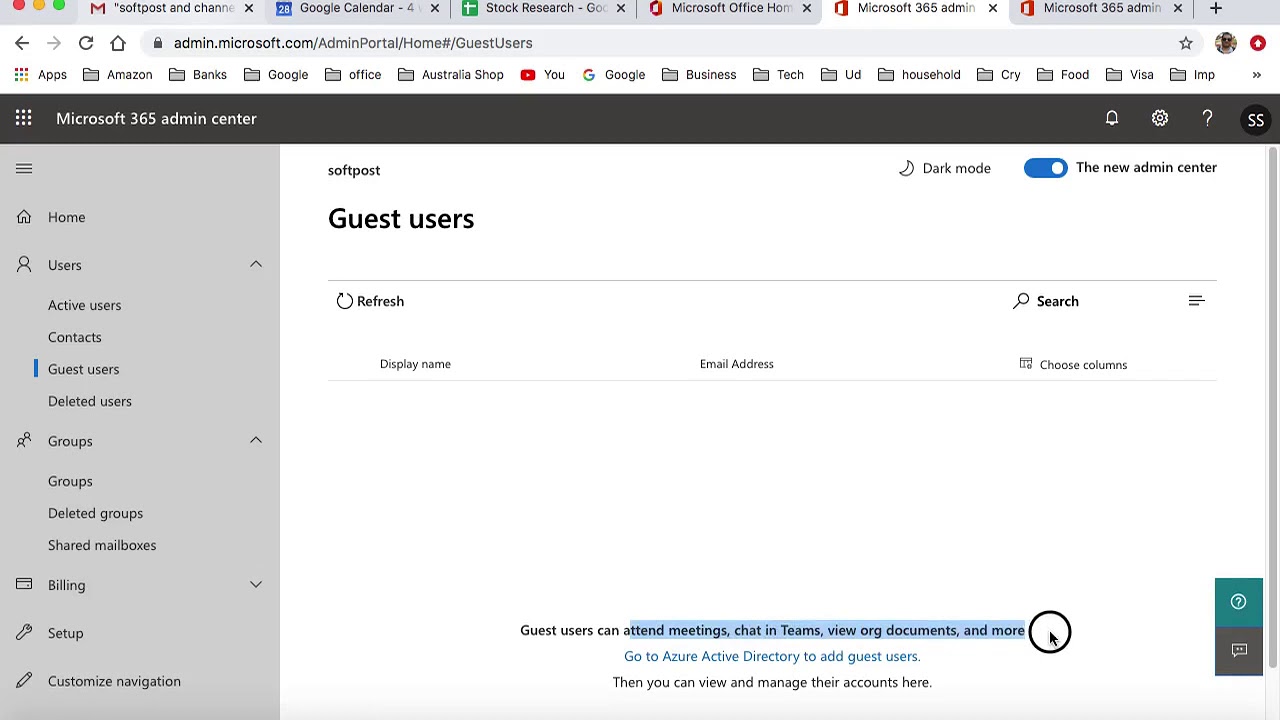
Task: Open the Chrome profile avatar
Action: tap(1226, 43)
